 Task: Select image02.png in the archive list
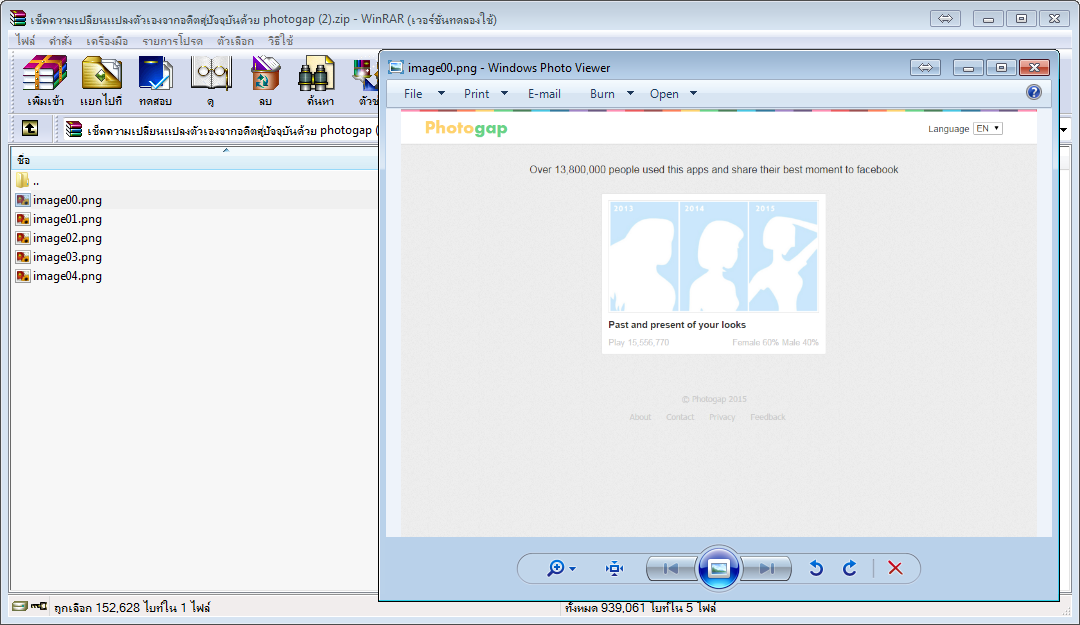[x=194, y=238]
